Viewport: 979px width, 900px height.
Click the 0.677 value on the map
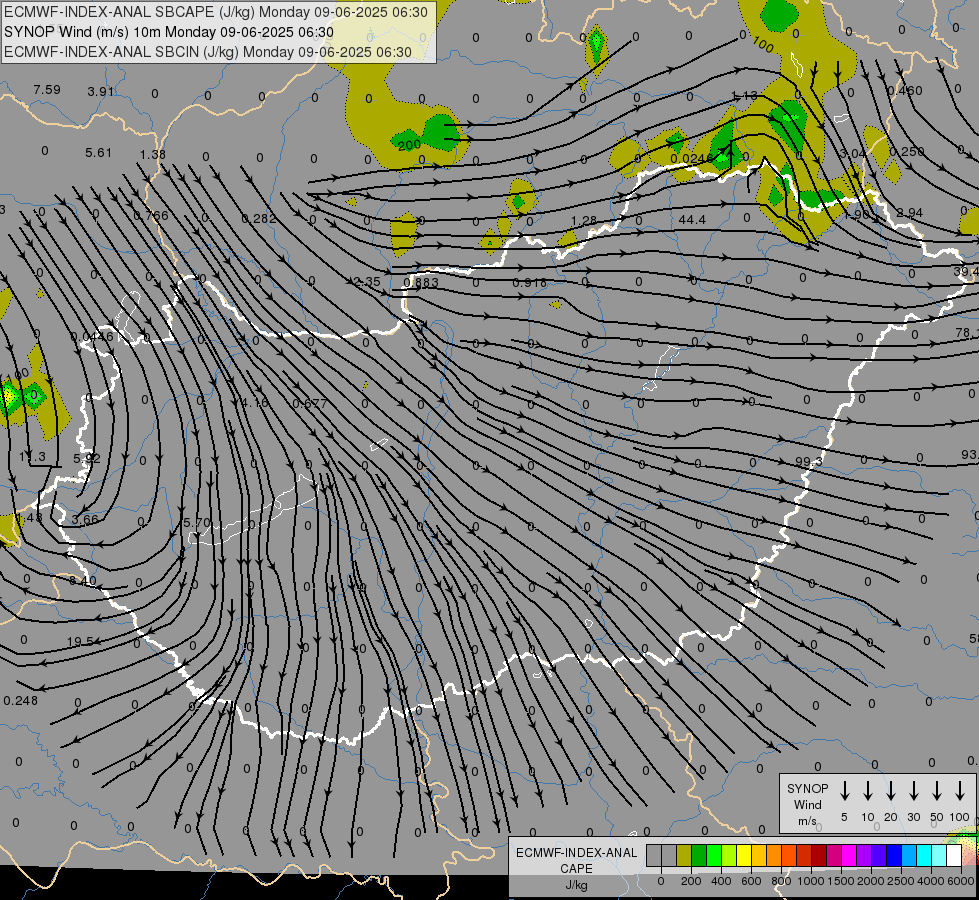click(310, 403)
